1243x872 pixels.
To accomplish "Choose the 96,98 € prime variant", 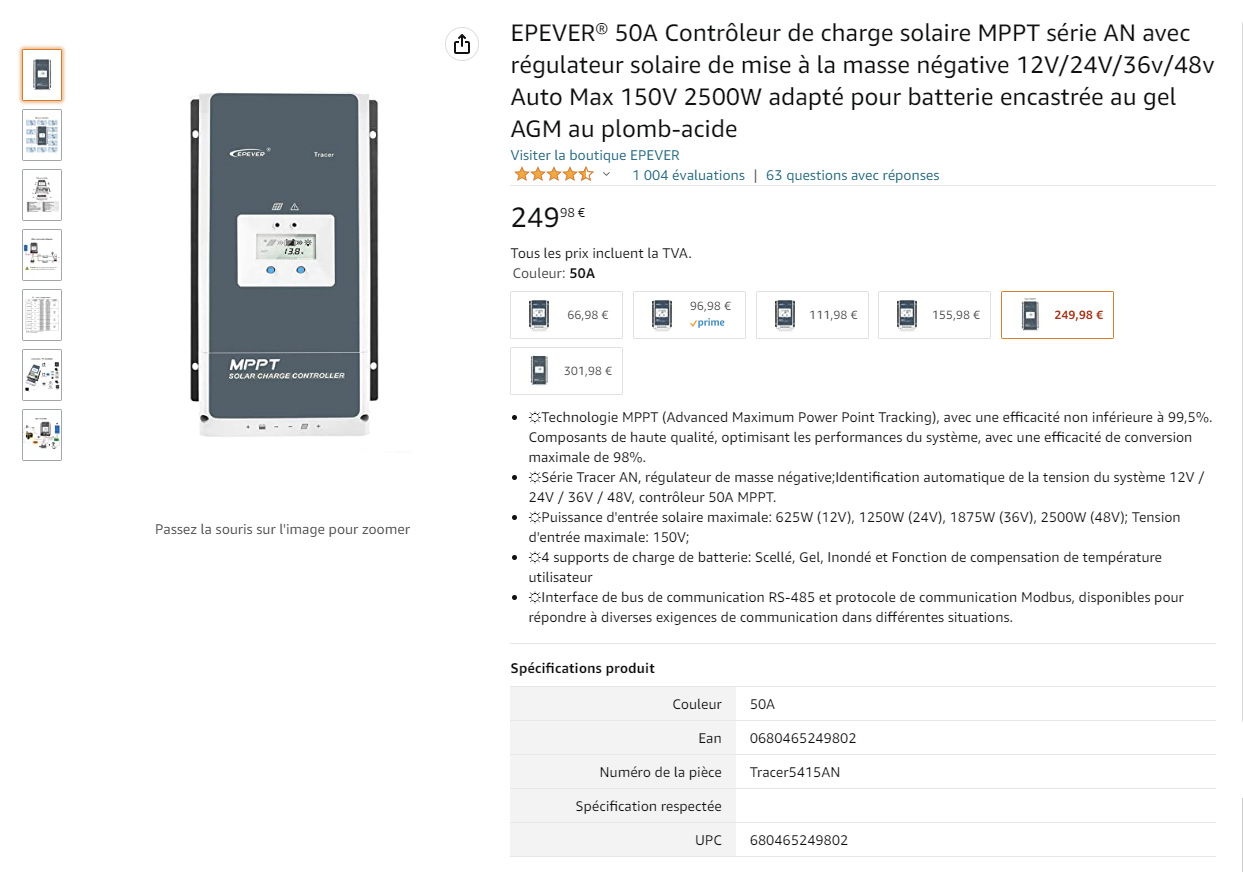I will (x=689, y=315).
